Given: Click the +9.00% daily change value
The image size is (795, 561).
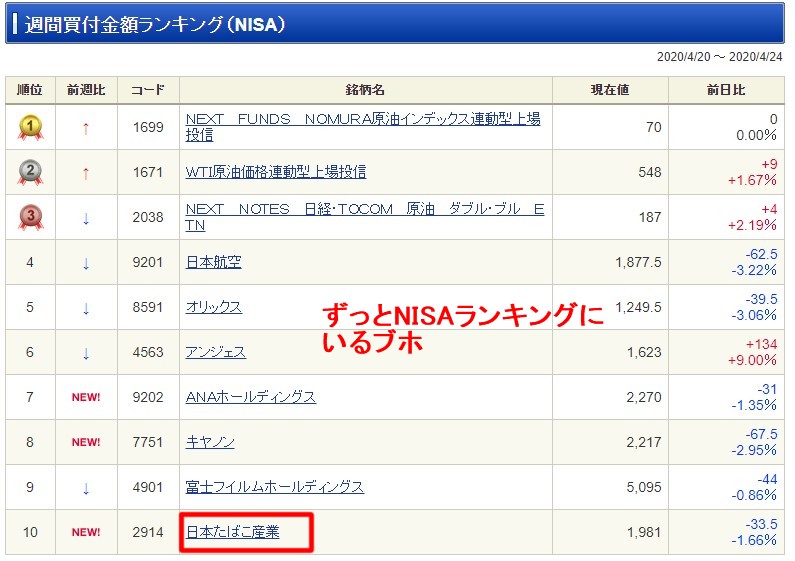Looking at the screenshot, I should pyautogui.click(x=752, y=361).
